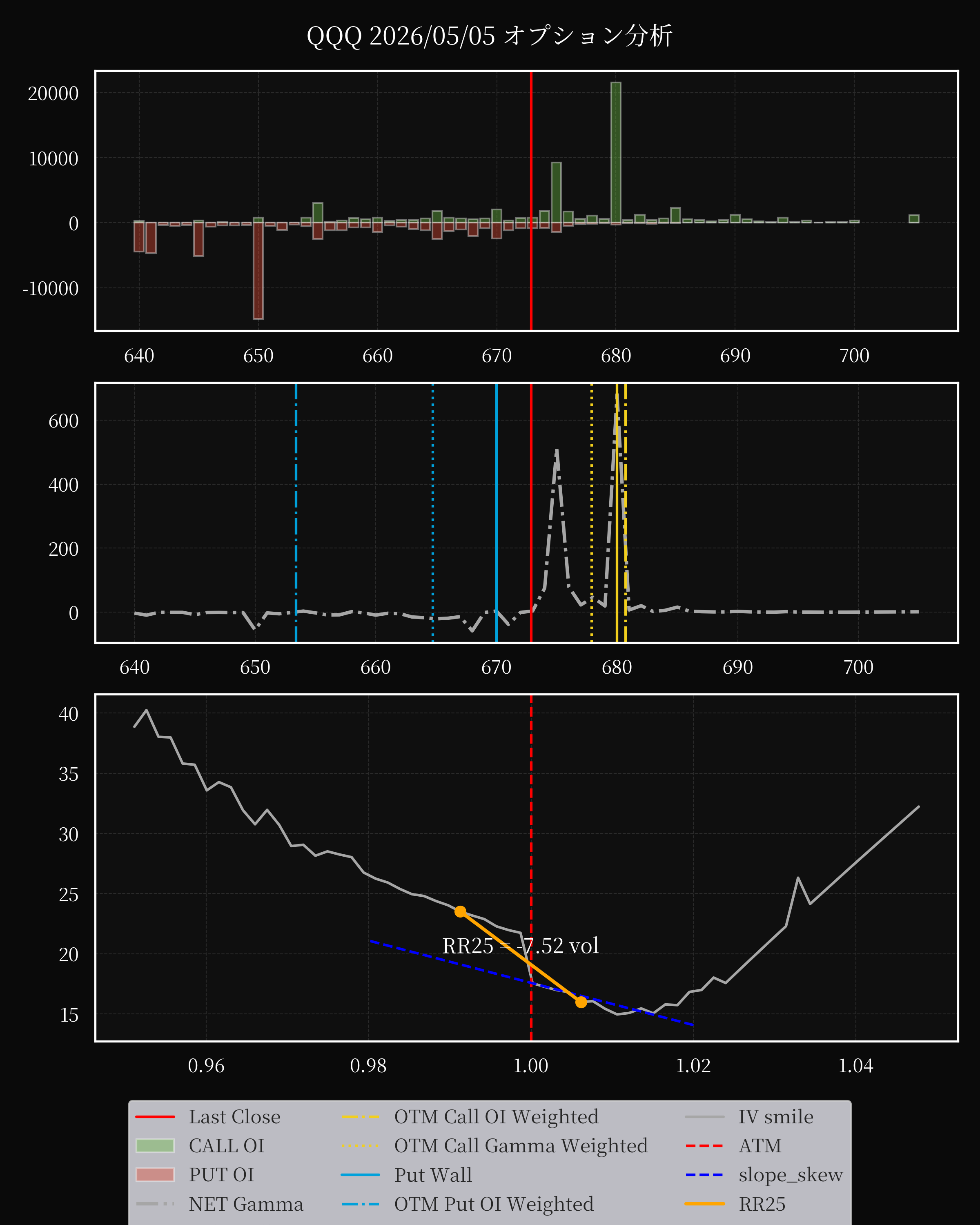
Task: Click the blue dashed slope_skew legend line
Action: pyautogui.click(x=705, y=1175)
